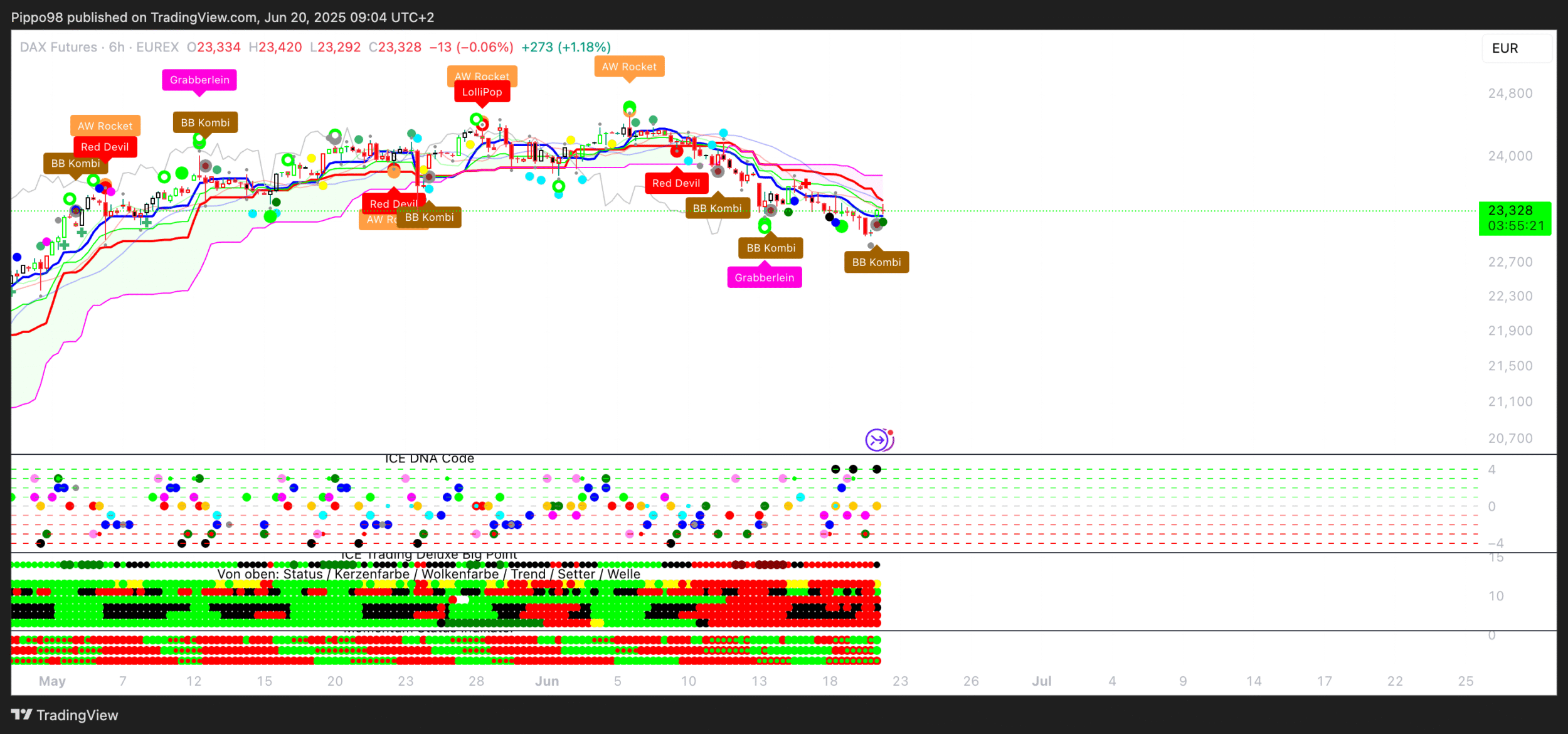Click the Jun label on time axis
Viewport: 1568px width, 734px height.
(546, 681)
